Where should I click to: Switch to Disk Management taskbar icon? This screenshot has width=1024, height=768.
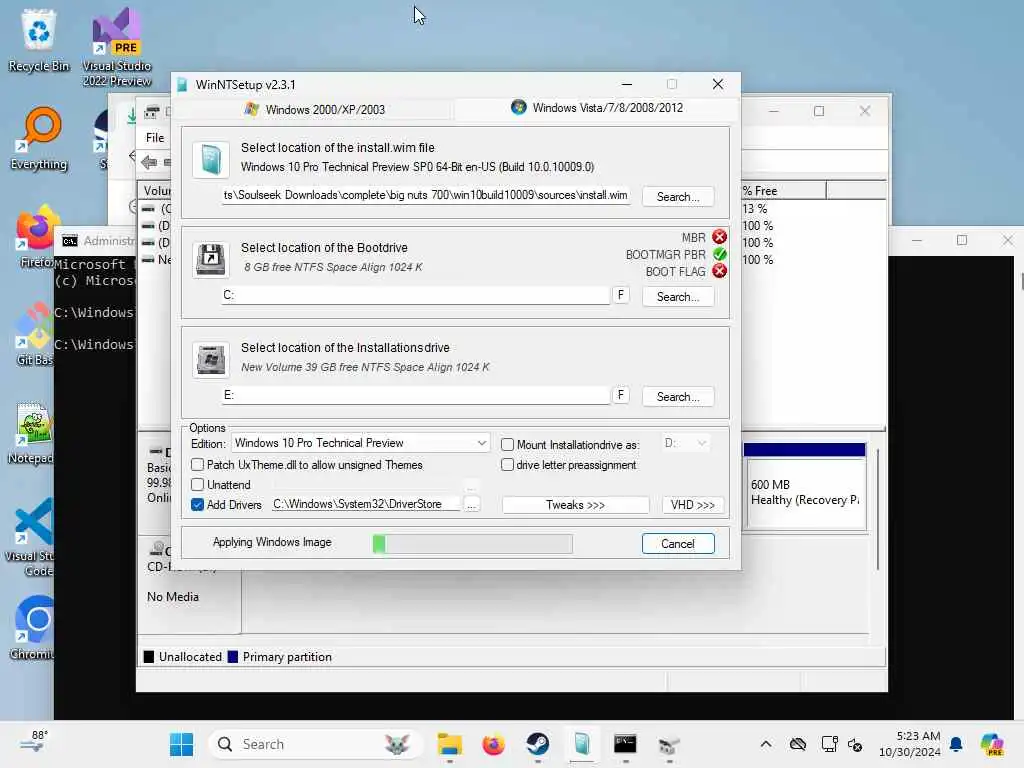[669, 744]
